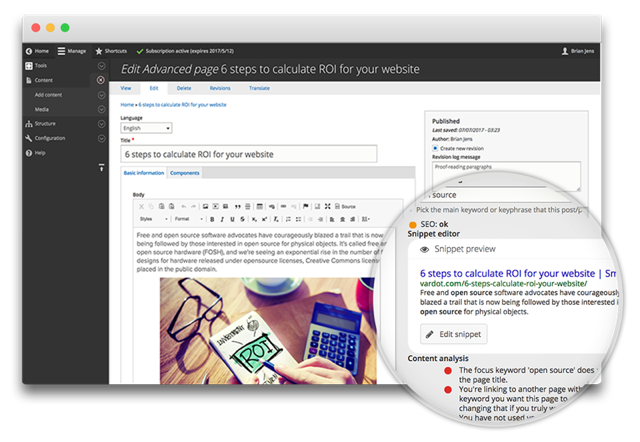640x442 pixels.
Task: Maximize the editor with the expand-arrows icon
Action: point(327,207)
